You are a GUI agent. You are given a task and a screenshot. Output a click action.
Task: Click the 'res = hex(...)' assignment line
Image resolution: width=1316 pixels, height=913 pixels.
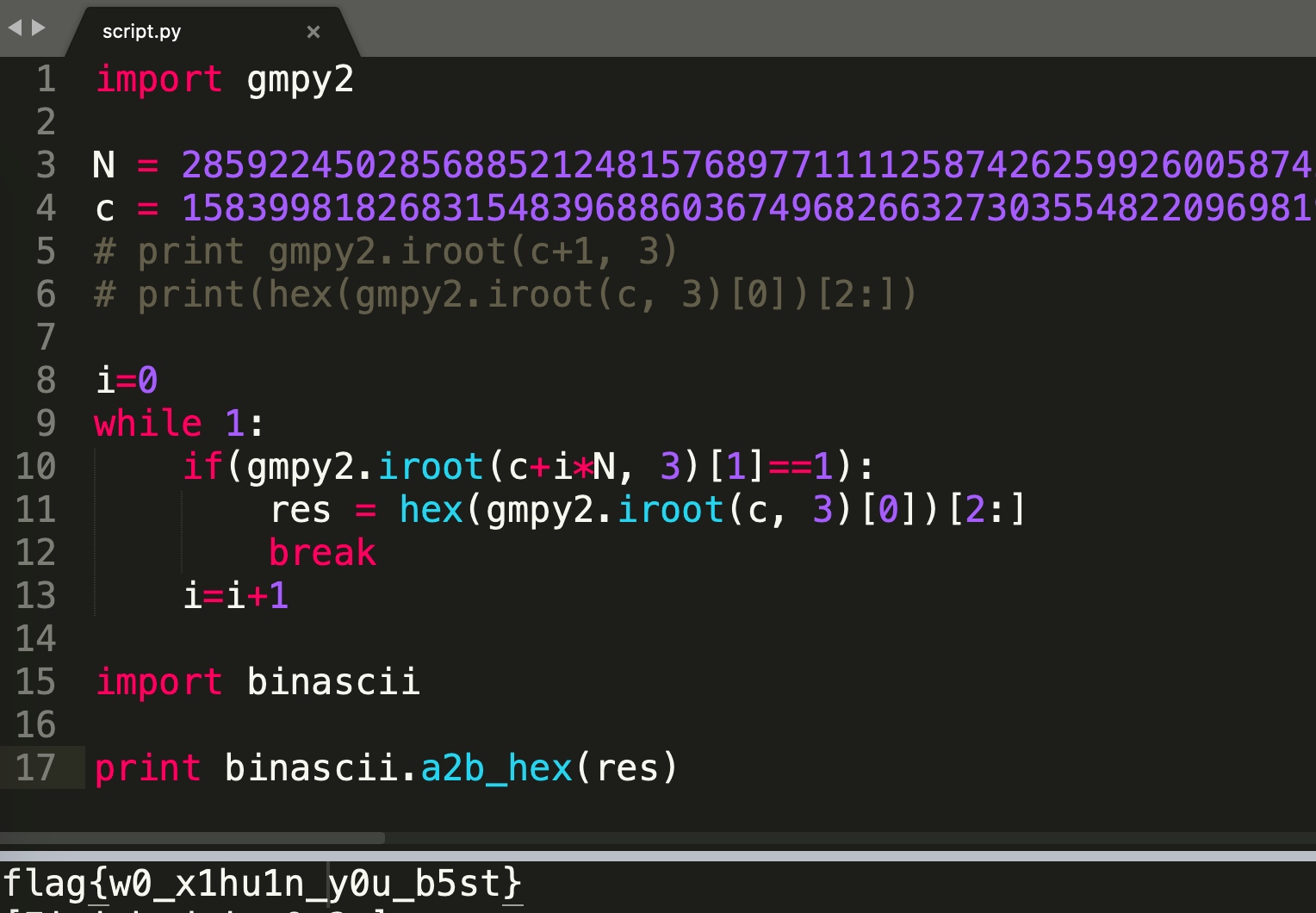648,510
